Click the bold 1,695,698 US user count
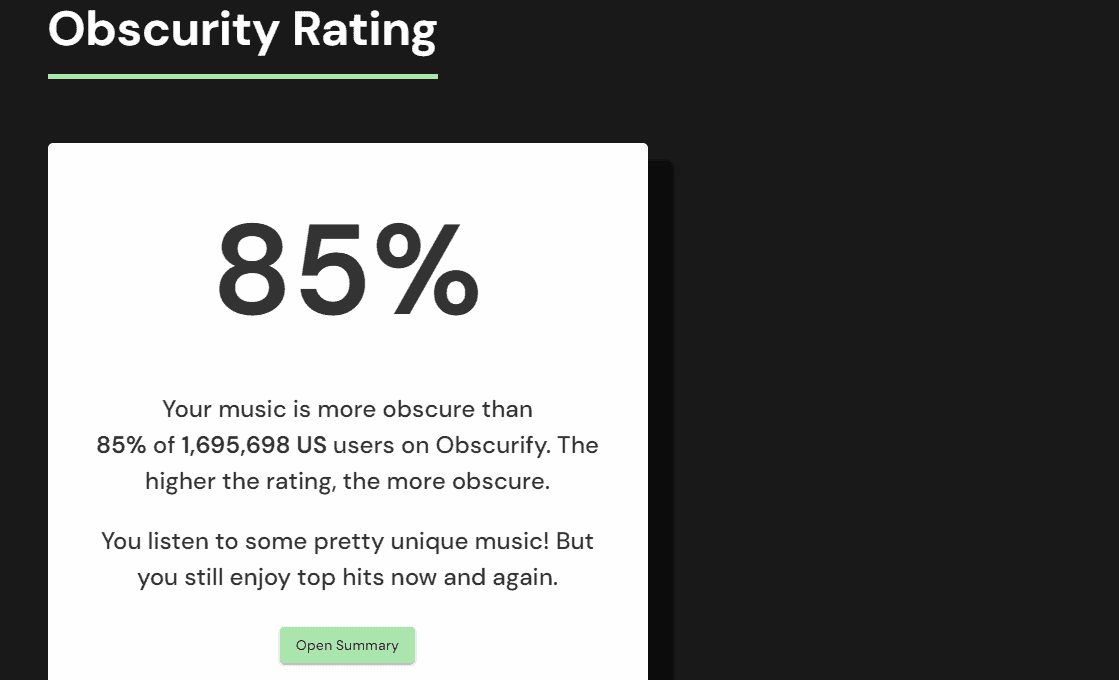1119x680 pixels. pyautogui.click(x=253, y=445)
